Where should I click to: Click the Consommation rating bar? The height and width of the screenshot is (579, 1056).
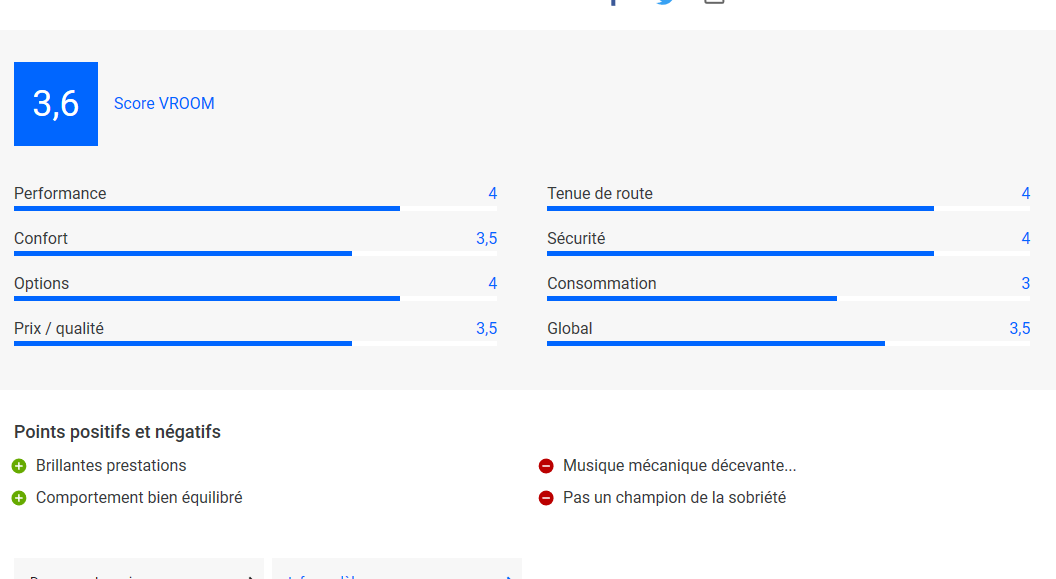point(788,298)
